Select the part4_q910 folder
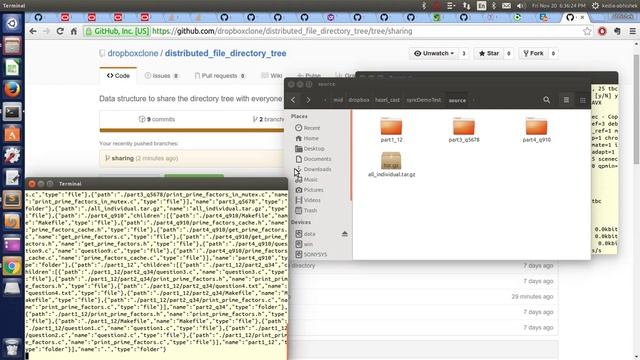 pos(536,129)
